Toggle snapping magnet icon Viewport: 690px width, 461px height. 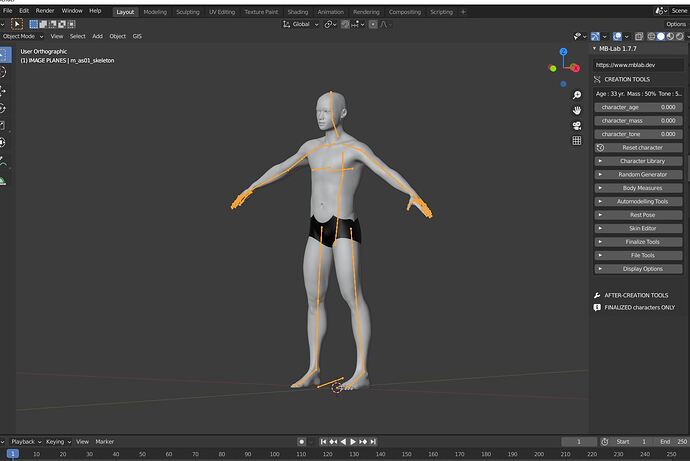coord(345,24)
